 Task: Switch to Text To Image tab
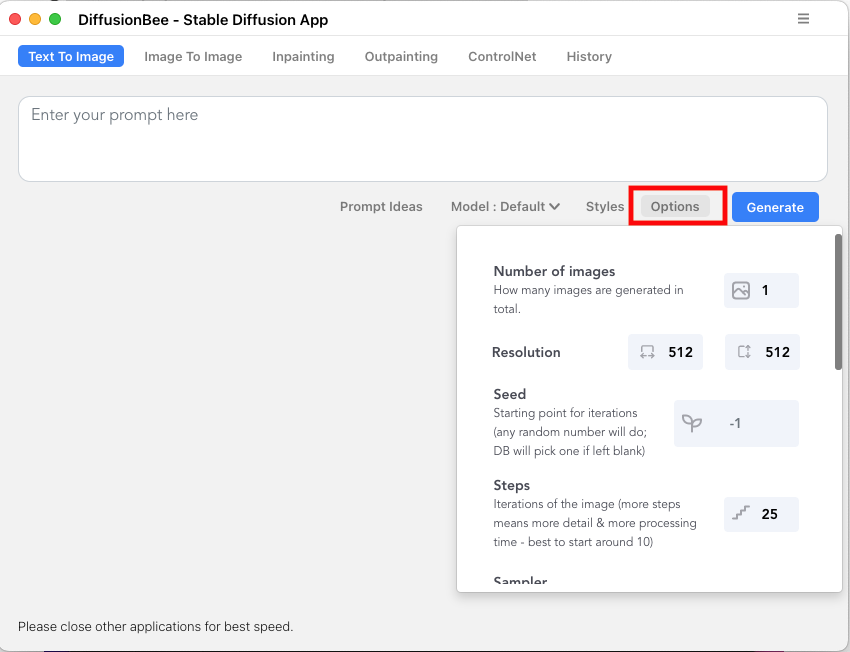click(x=71, y=56)
